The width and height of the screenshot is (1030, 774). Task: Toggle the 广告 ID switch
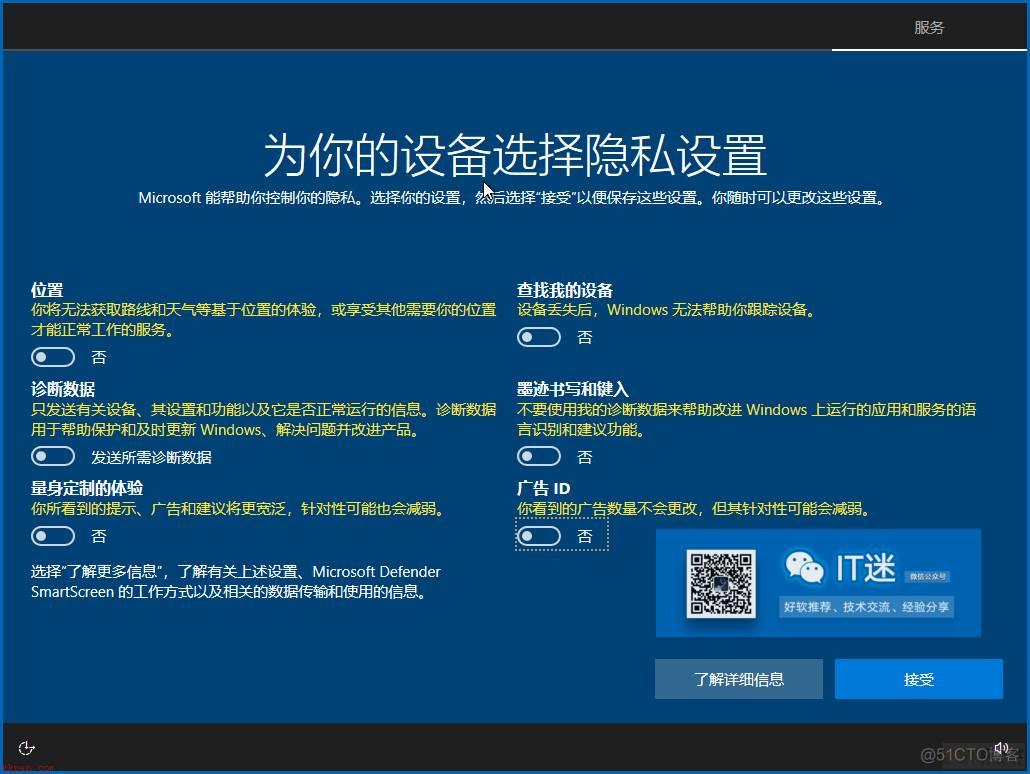[x=539, y=536]
